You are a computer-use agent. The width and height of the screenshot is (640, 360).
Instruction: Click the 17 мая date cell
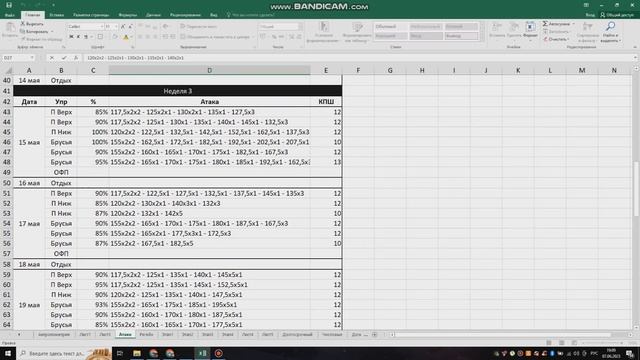(29, 223)
